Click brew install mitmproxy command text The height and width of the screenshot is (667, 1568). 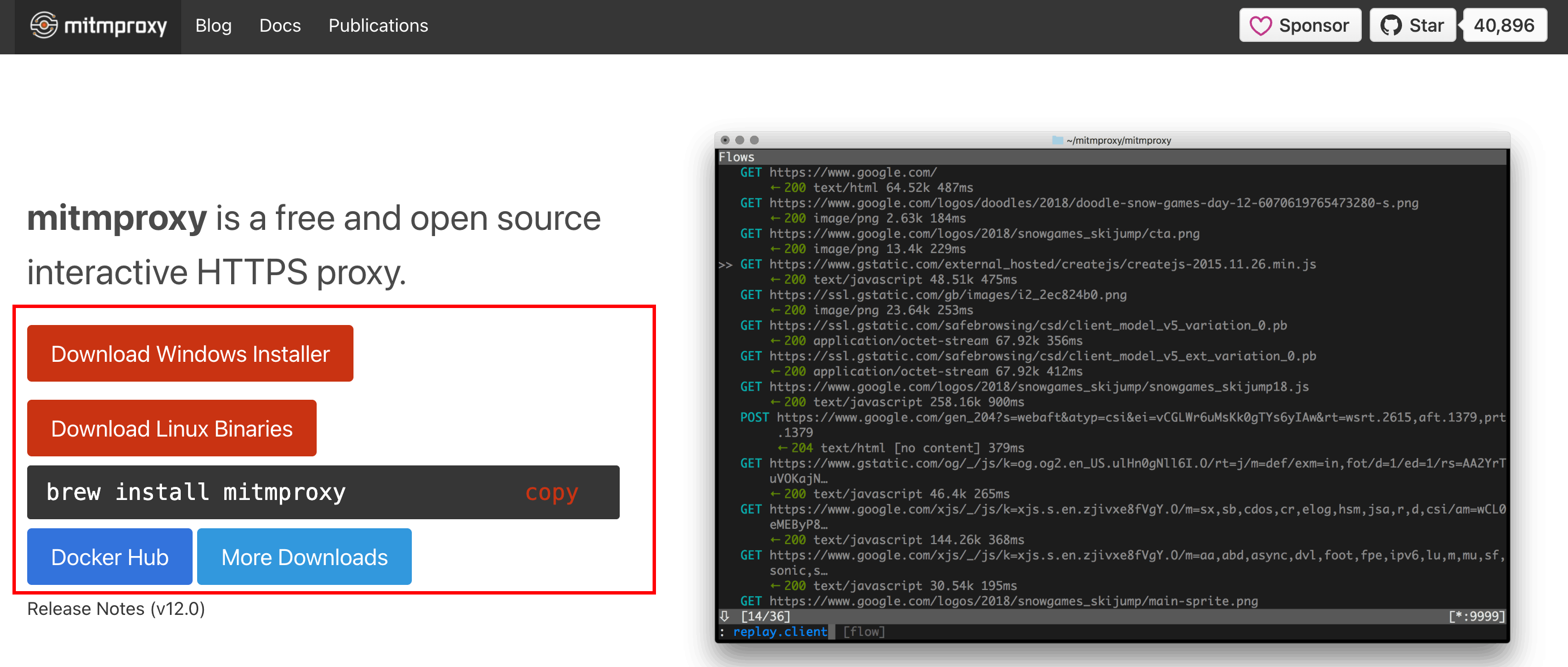click(x=196, y=491)
